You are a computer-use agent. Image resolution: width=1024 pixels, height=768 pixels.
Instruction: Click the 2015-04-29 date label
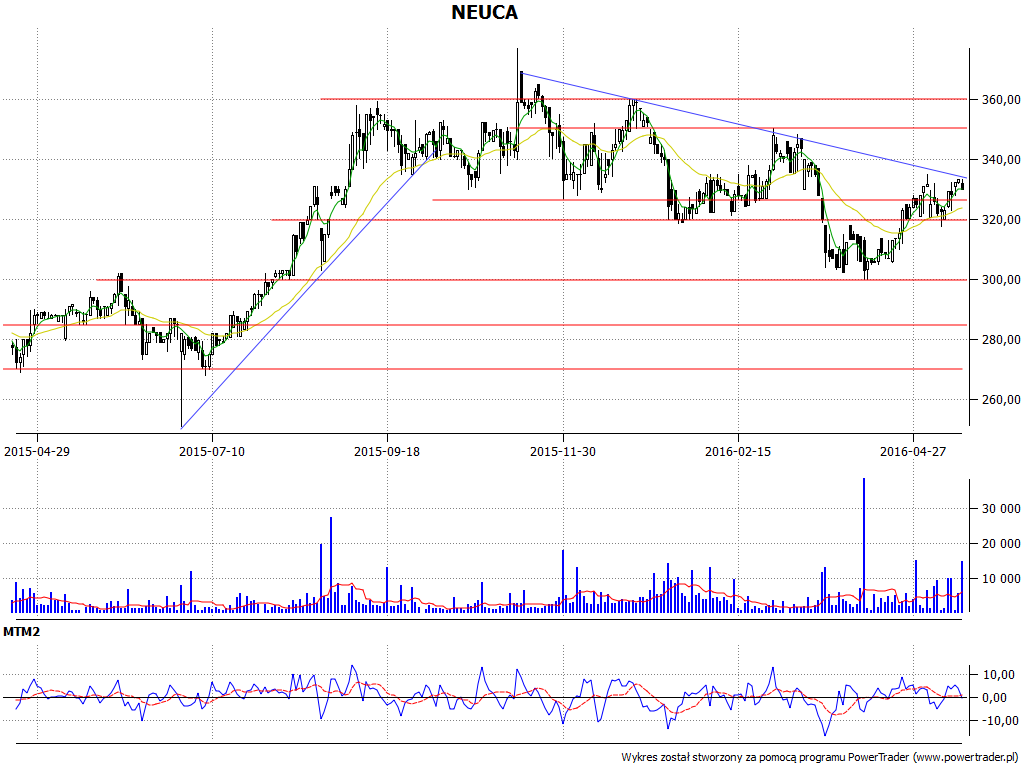37,452
